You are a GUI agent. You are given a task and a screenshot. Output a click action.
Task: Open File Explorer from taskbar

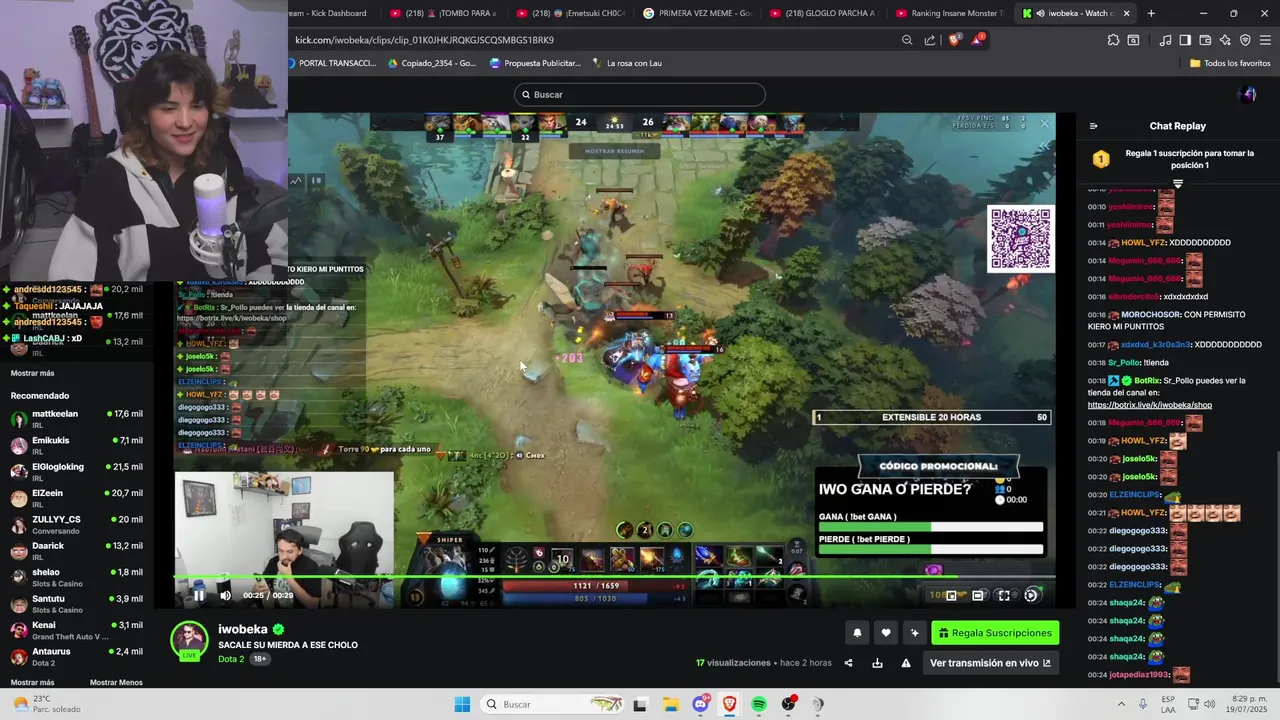(x=670, y=704)
